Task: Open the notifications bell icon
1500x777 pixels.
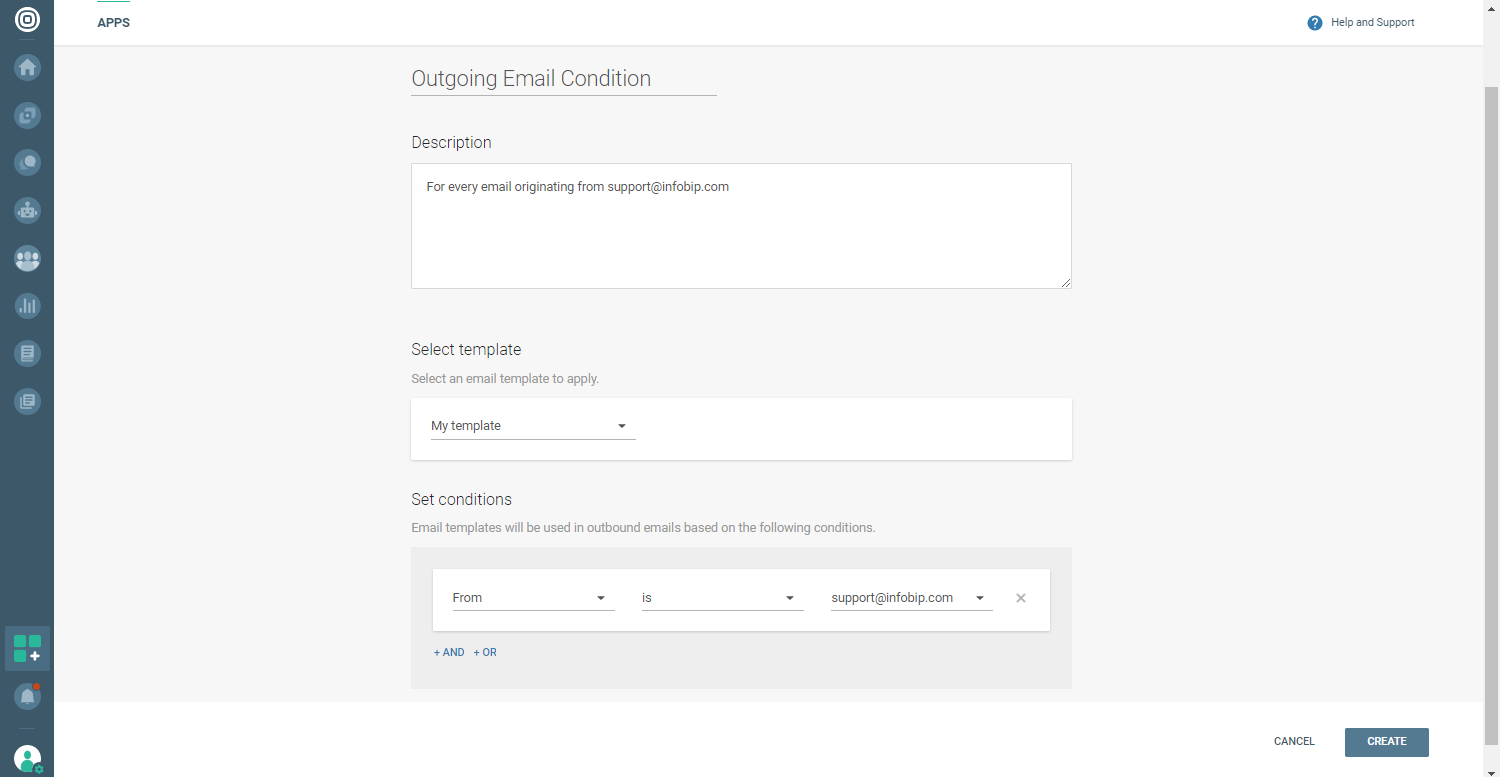Action: pos(27,697)
